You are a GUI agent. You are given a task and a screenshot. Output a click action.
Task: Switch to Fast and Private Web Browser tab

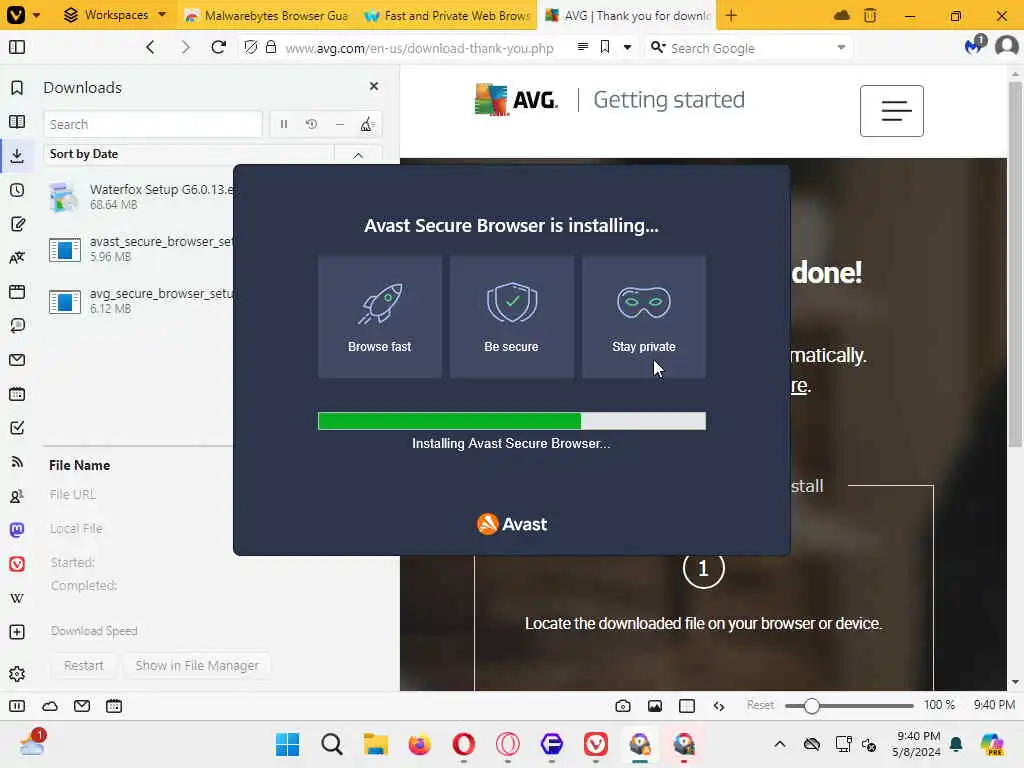(x=448, y=15)
